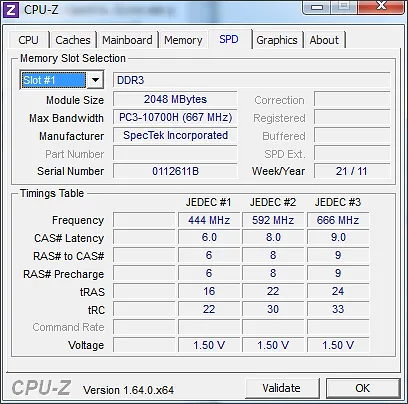The height and width of the screenshot is (404, 408).
Task: Click the Validate button
Action: coord(282,388)
